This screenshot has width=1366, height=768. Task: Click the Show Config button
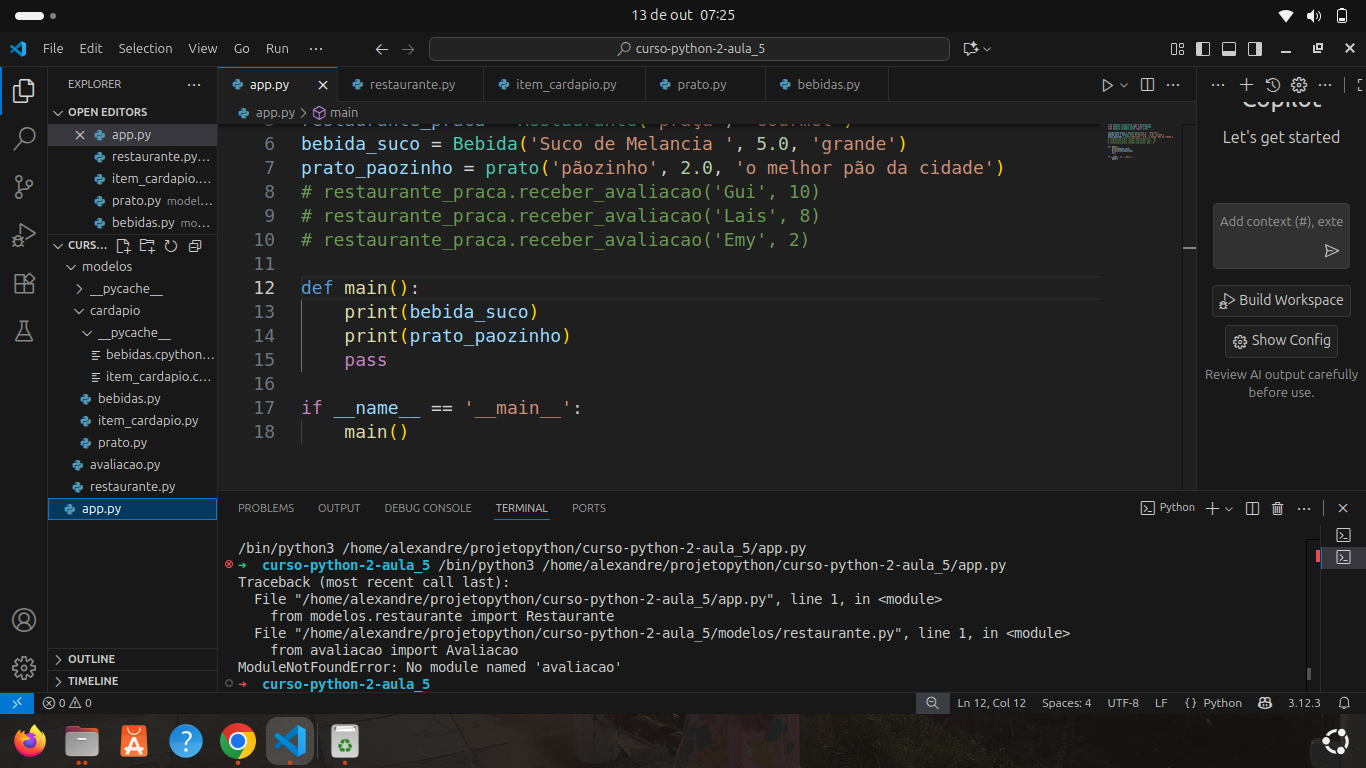[x=1281, y=341]
